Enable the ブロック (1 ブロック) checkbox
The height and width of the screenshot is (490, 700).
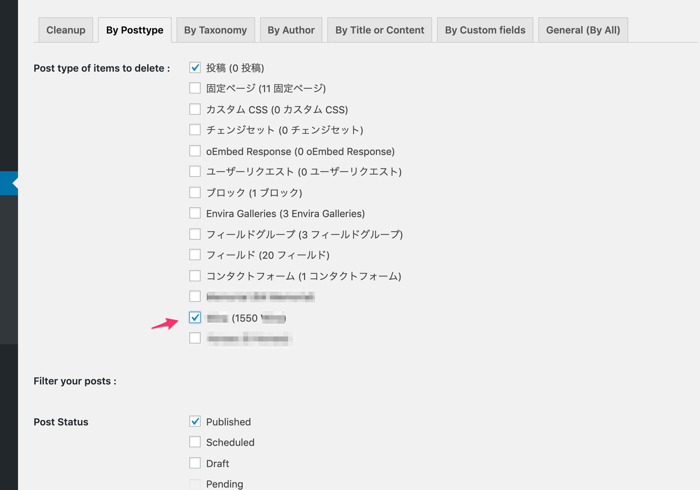tap(195, 192)
